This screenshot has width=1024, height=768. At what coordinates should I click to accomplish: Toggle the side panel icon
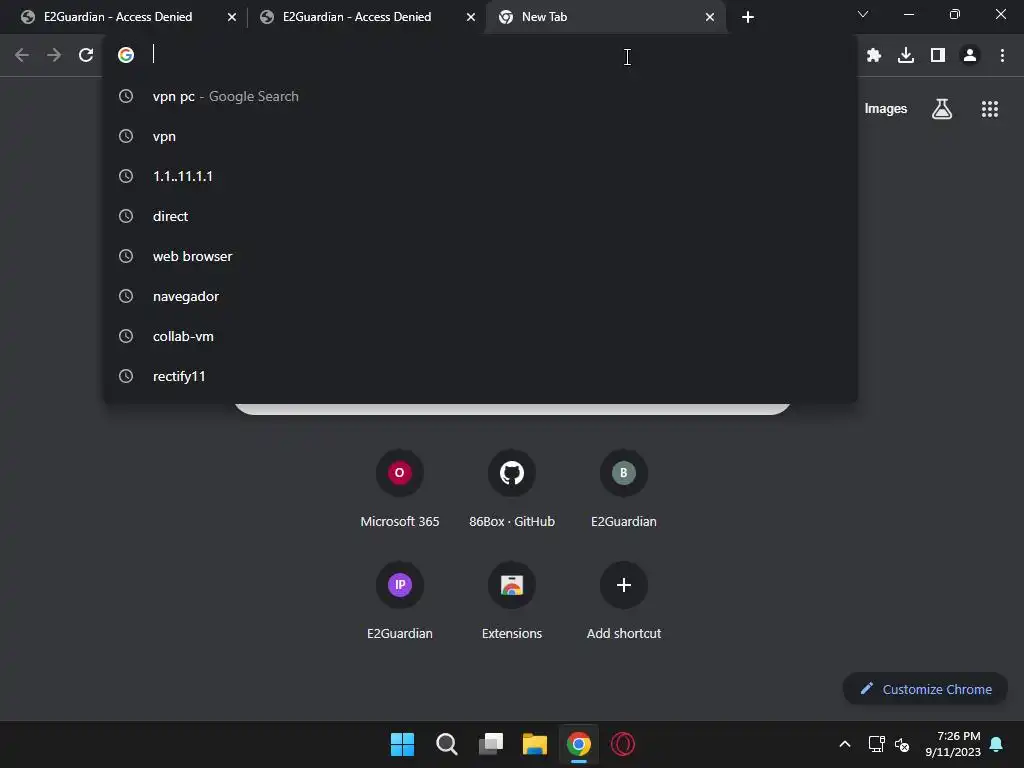tap(938, 56)
